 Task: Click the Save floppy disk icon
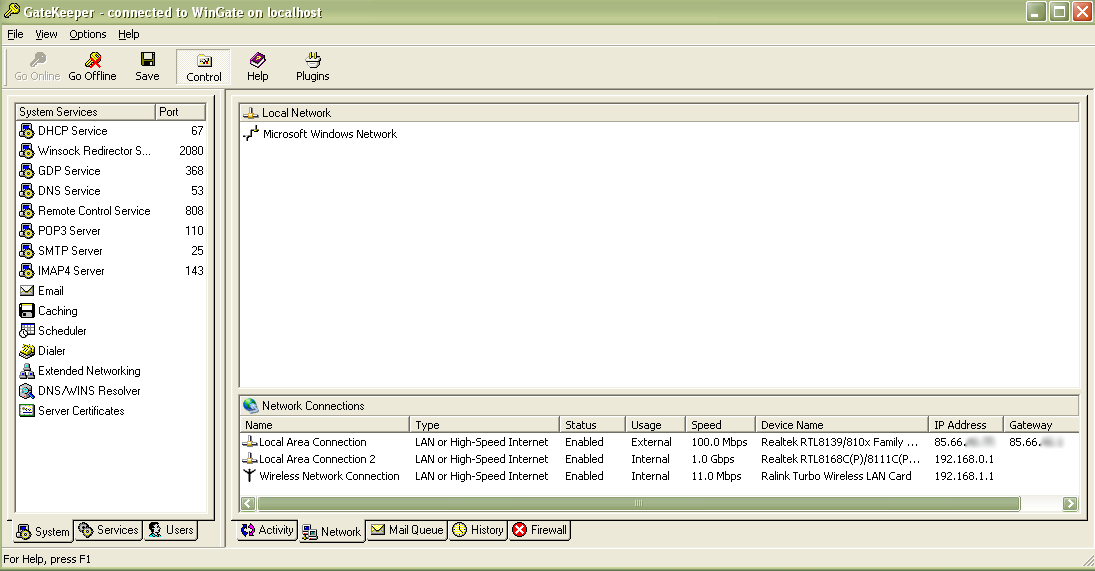147,59
